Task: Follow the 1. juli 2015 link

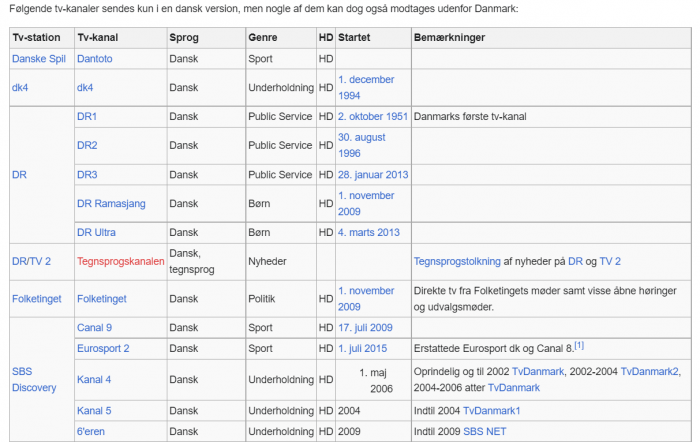Action: pyautogui.click(x=362, y=349)
